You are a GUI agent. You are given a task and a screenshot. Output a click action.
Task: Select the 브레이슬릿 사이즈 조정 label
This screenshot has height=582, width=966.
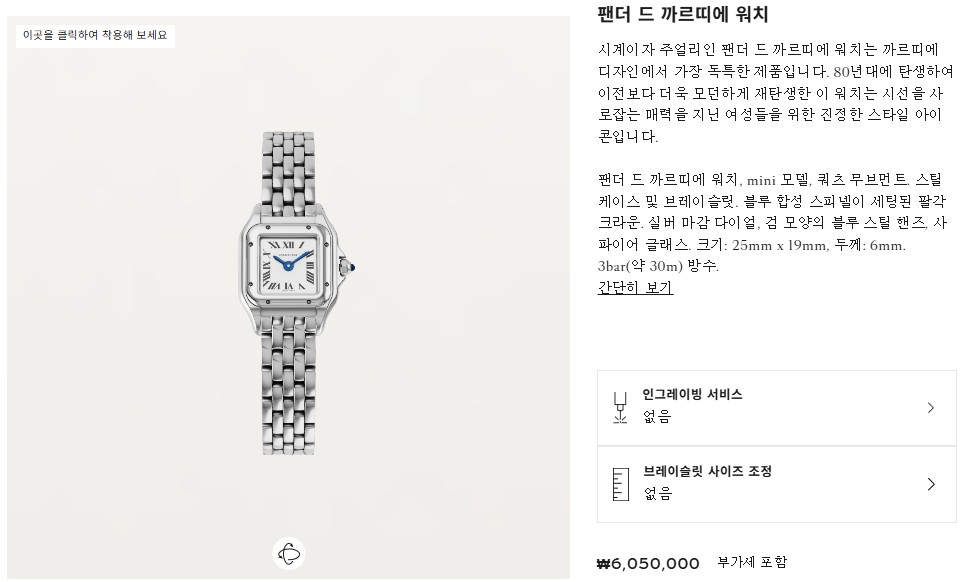(x=707, y=472)
